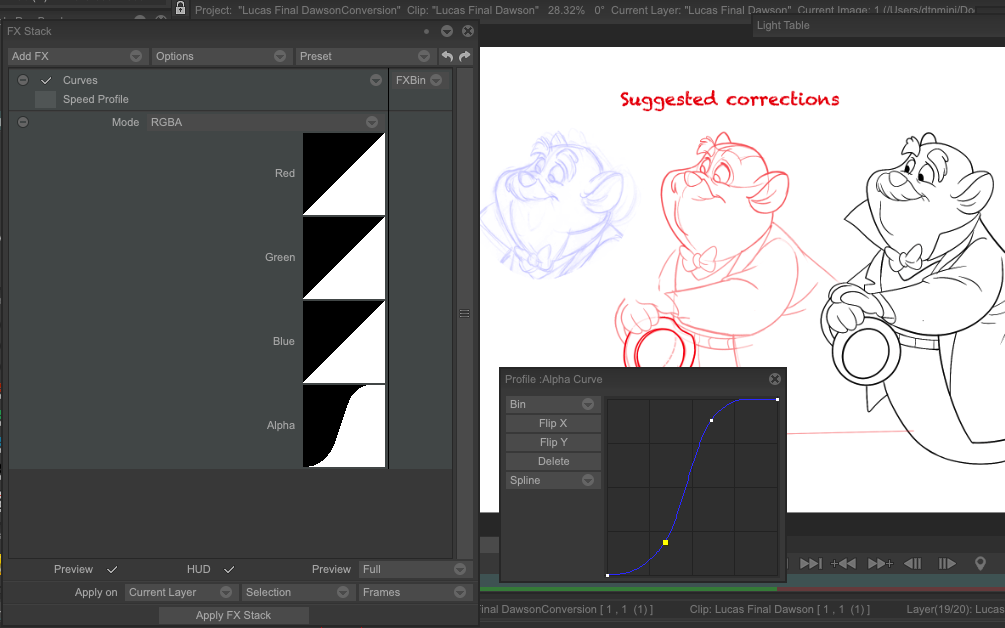The height and width of the screenshot is (628, 1005).
Task: Collapse the Curves effect with its minus icon
Action: 23,80
